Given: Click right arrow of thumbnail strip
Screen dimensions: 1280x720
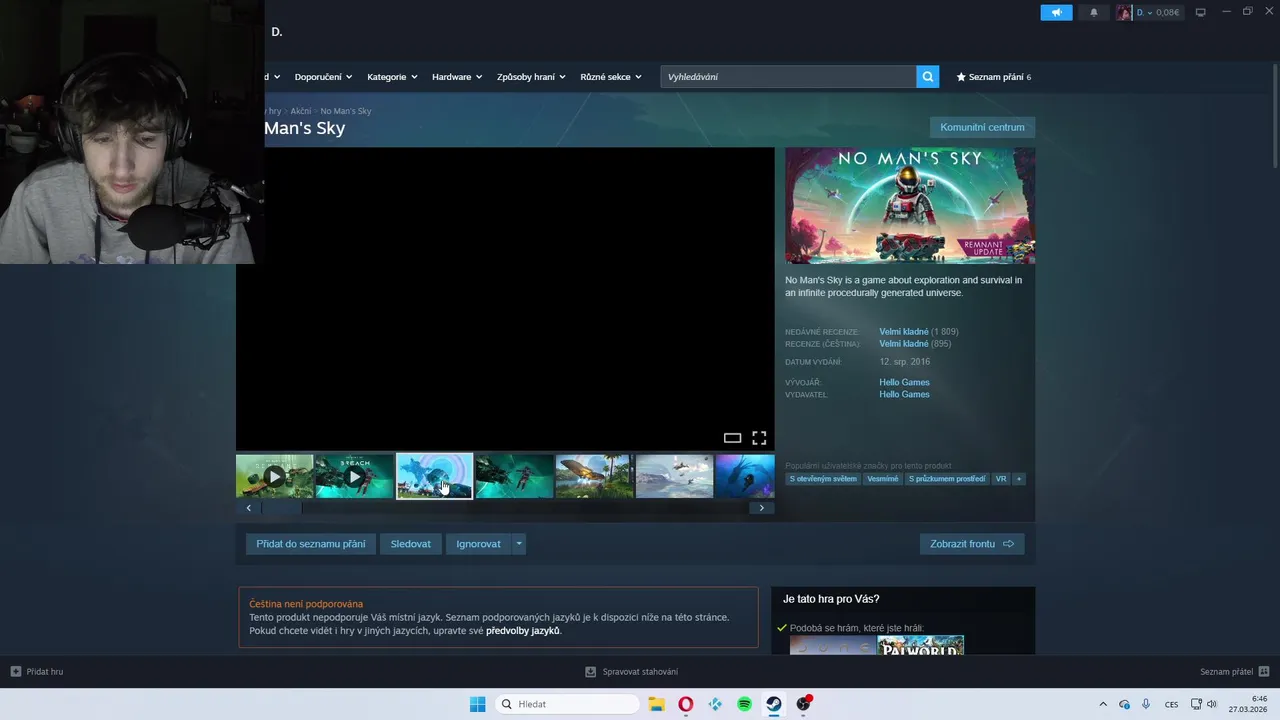Looking at the screenshot, I should tap(761, 508).
